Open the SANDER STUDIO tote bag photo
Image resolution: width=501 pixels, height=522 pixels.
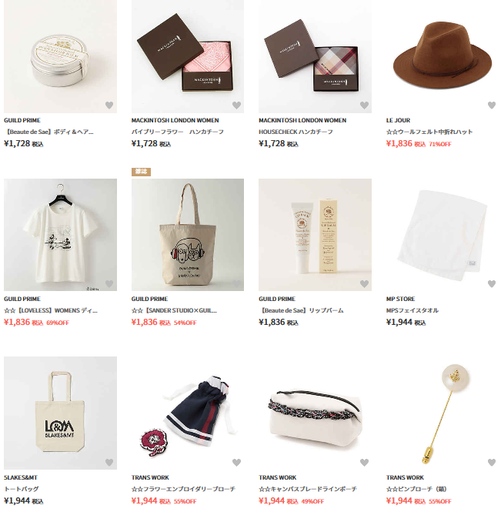(x=188, y=235)
